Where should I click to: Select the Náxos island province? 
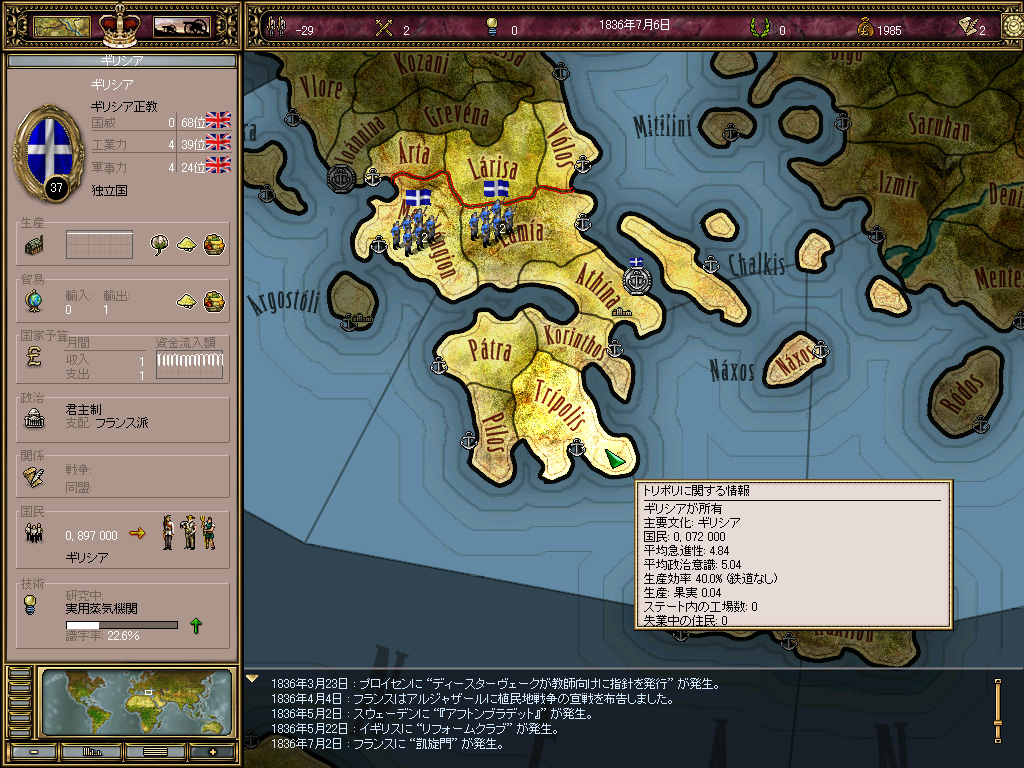click(795, 360)
